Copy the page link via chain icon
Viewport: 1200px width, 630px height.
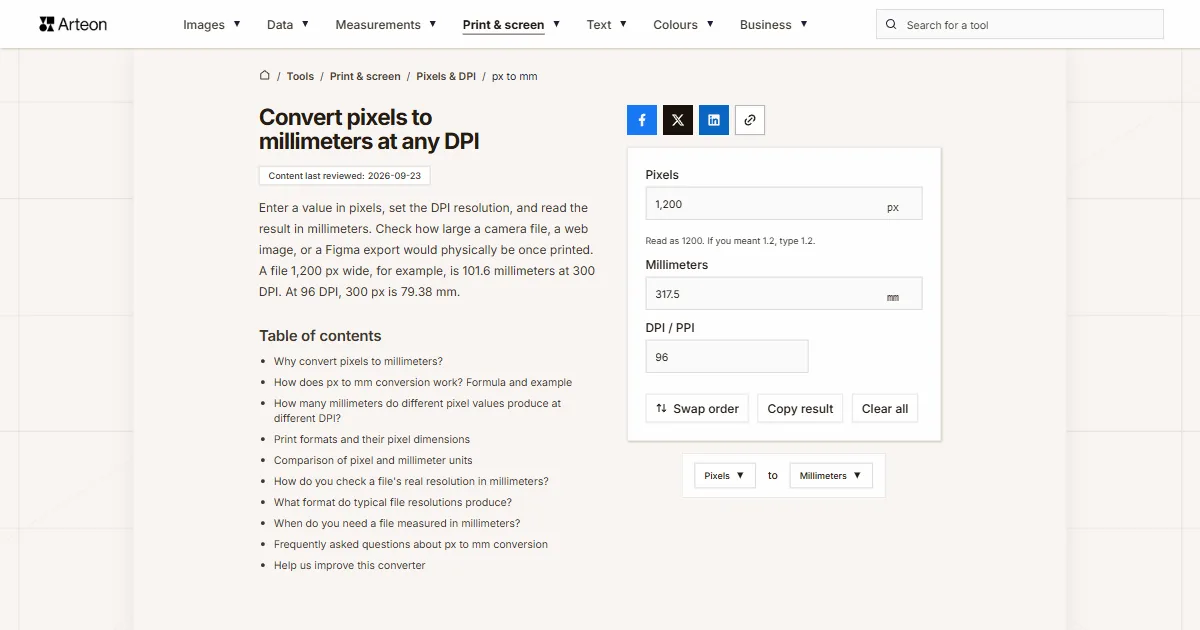point(750,120)
